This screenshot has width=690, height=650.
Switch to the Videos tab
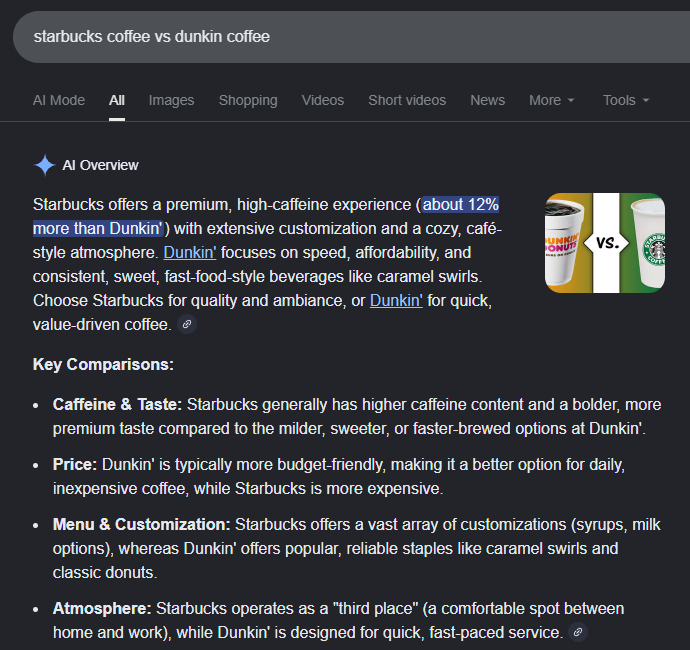(x=322, y=100)
